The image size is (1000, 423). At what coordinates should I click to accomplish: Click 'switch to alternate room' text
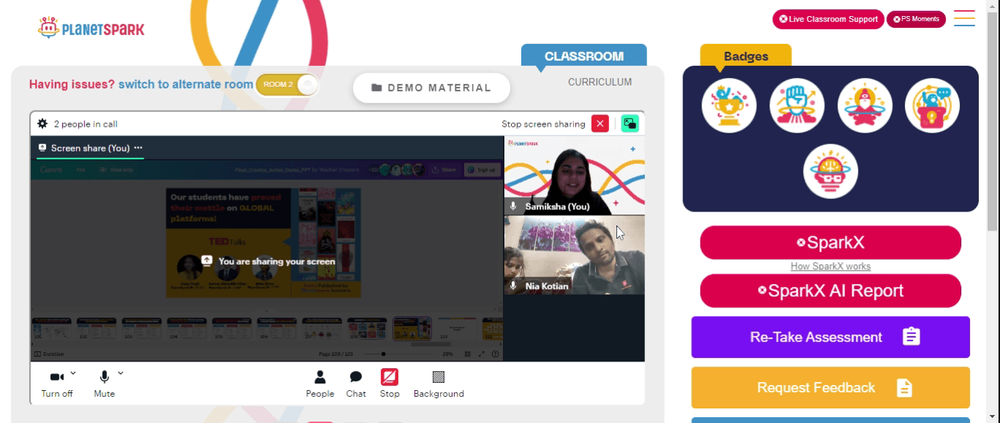coord(186,84)
